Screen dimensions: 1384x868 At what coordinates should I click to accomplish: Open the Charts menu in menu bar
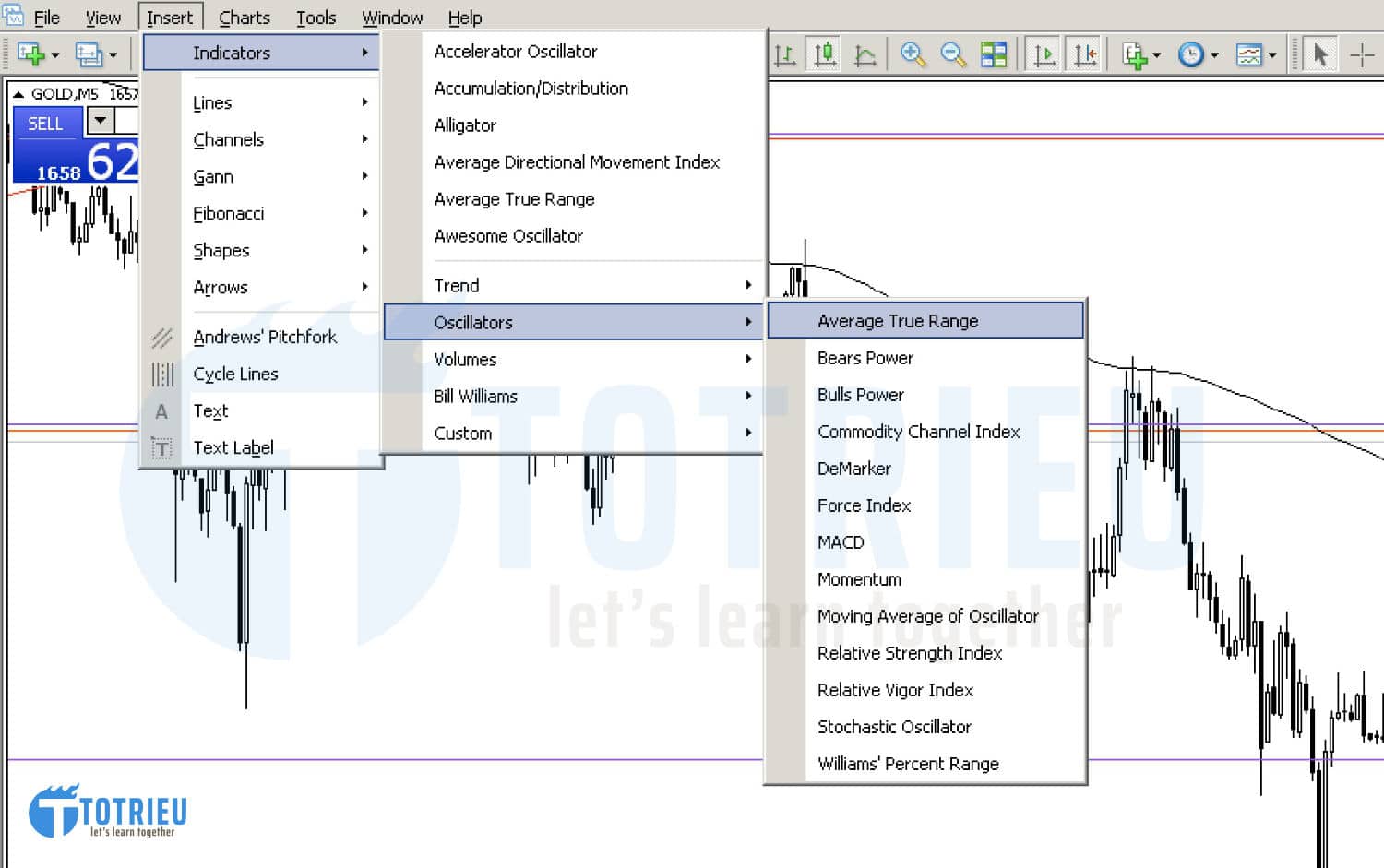pos(244,18)
